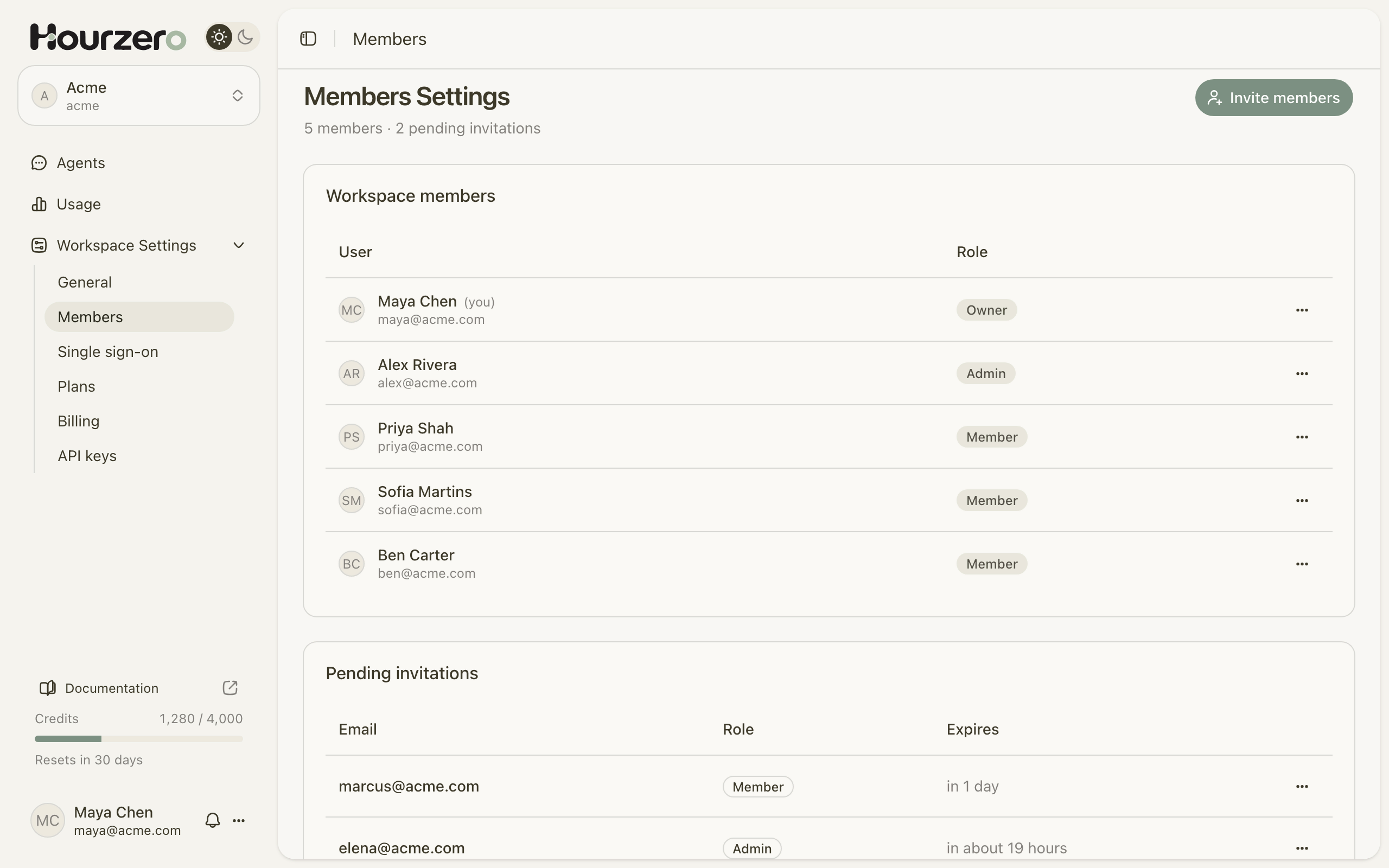Open actions menu for elena@acme.com invitation

click(x=1302, y=848)
